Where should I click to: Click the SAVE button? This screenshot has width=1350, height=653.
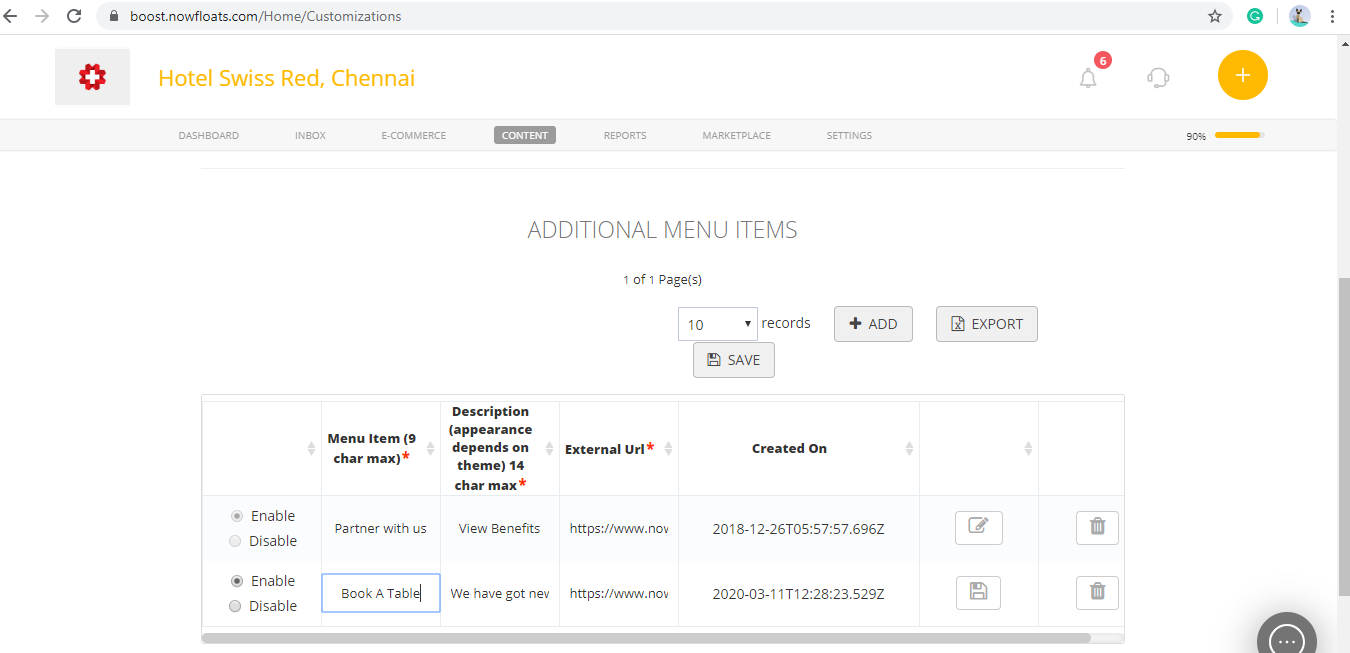click(734, 360)
